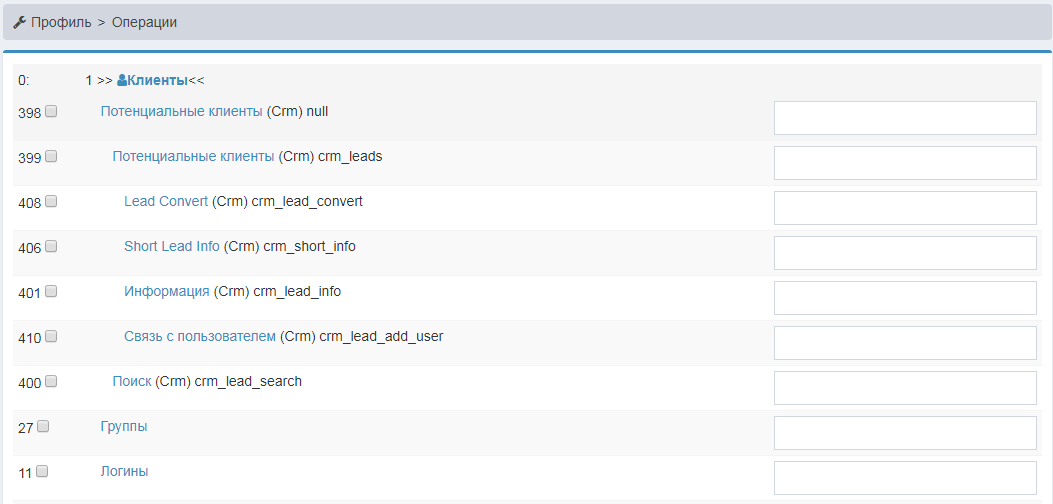Open Связь с пользователем link
This screenshot has width=1053, height=504.
199,336
